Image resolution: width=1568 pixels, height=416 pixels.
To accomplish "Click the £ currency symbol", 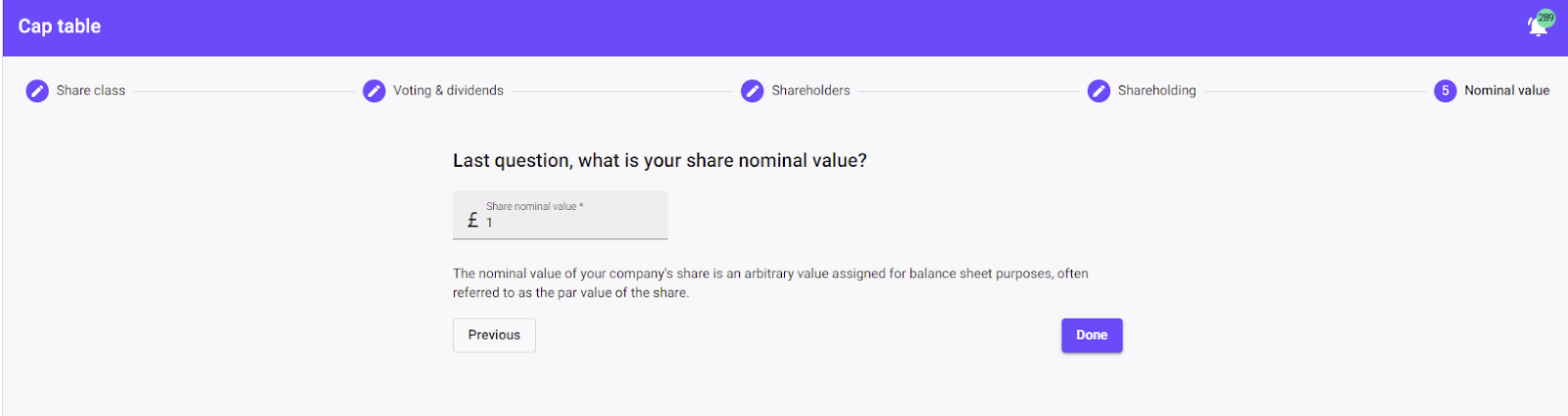I will [473, 221].
